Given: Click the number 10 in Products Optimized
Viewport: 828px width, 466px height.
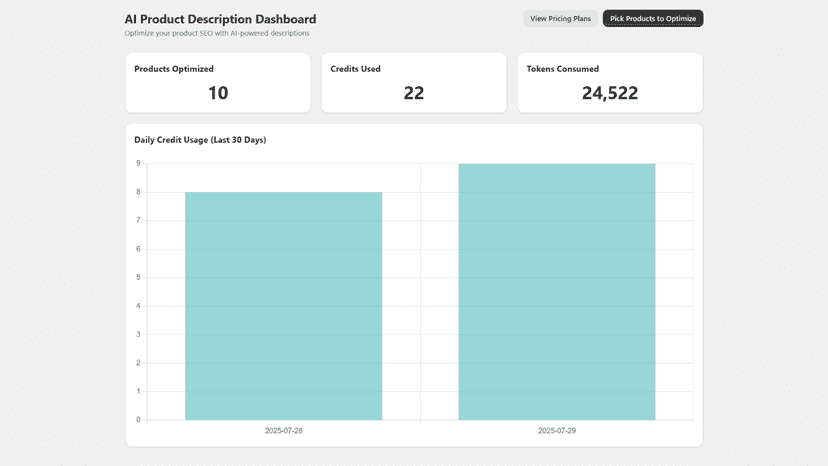Looking at the screenshot, I should [218, 93].
